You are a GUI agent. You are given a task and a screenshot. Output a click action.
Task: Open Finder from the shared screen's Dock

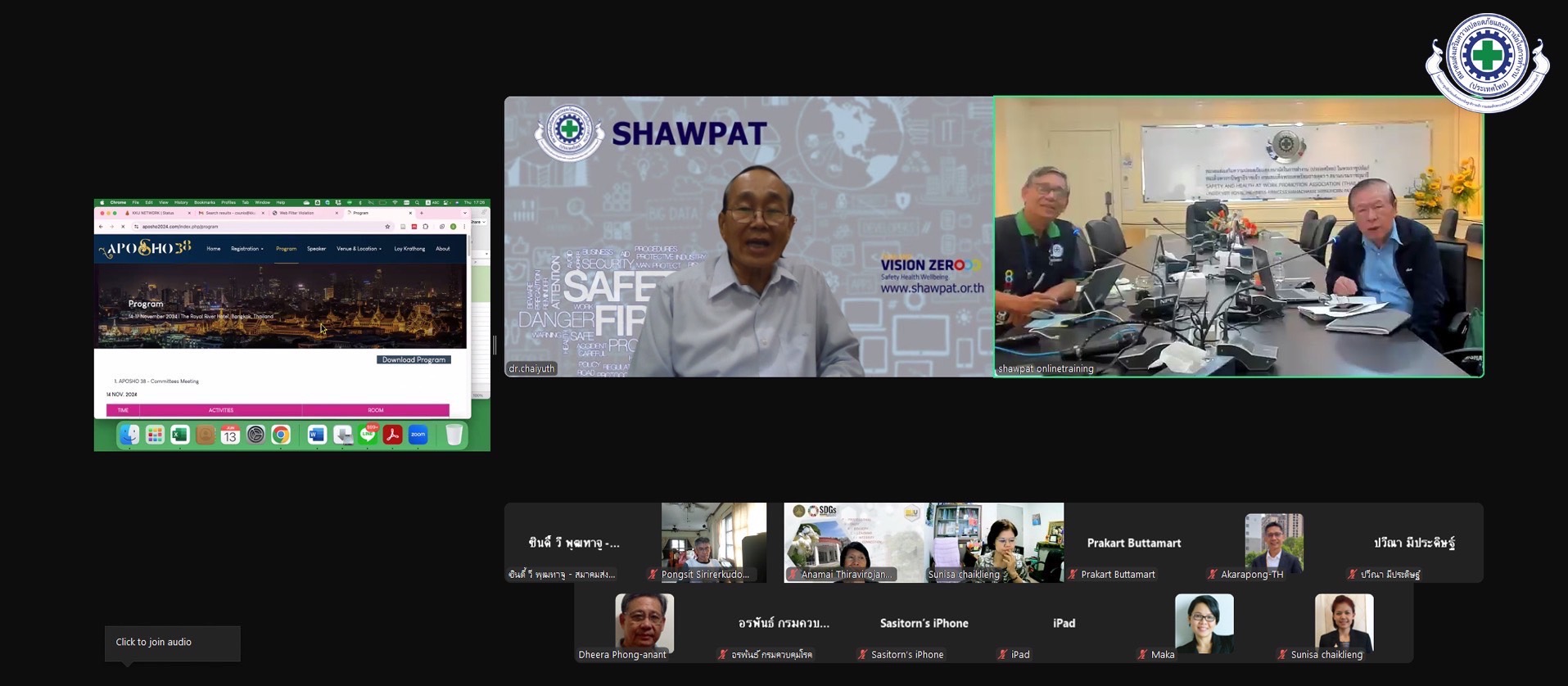[x=129, y=436]
